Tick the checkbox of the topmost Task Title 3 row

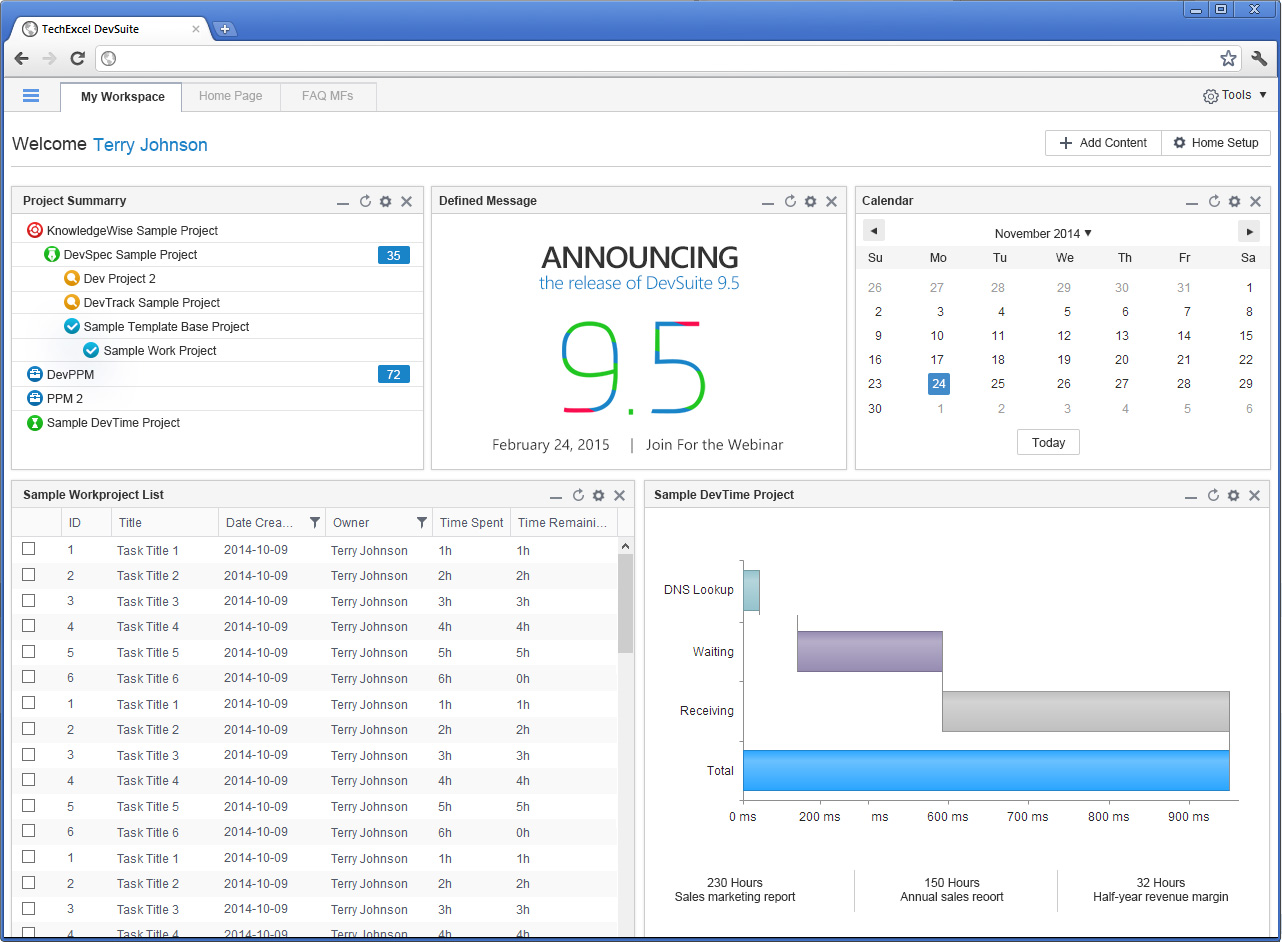29,600
